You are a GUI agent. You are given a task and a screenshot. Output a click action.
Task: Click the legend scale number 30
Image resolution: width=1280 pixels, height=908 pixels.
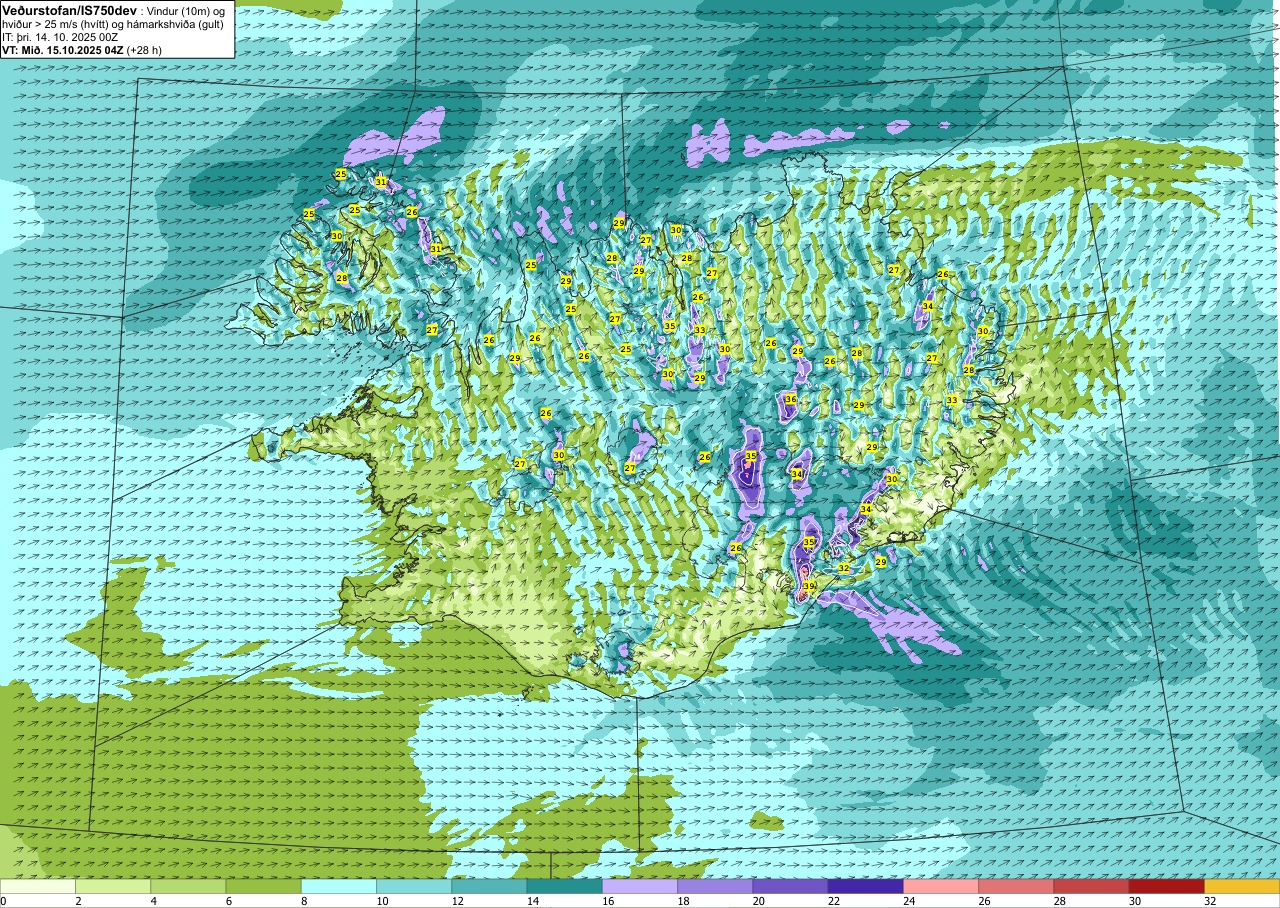pos(1134,901)
